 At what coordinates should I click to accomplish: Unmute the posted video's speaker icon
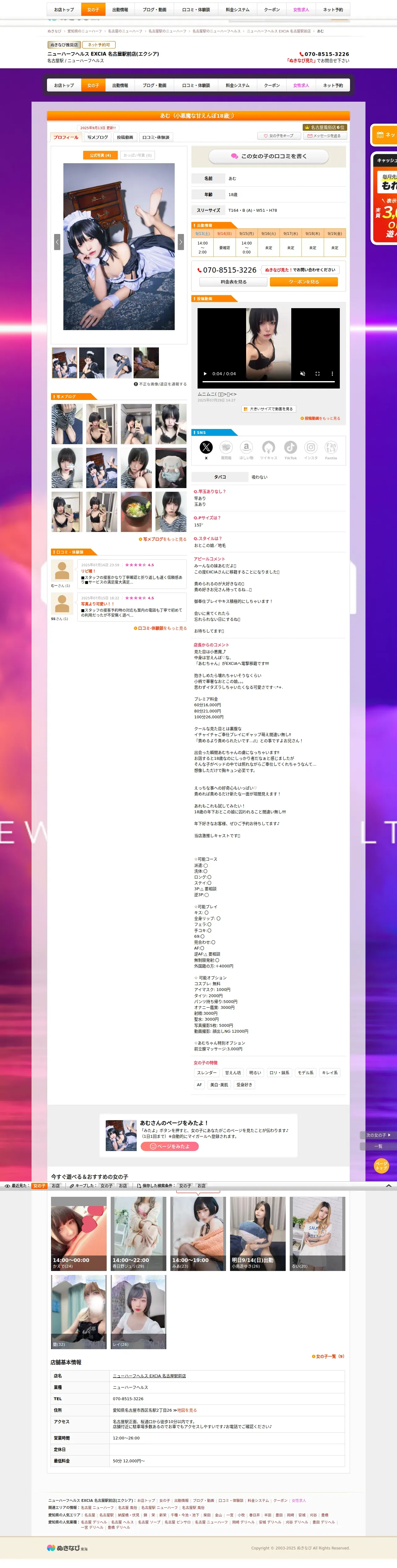(x=303, y=374)
